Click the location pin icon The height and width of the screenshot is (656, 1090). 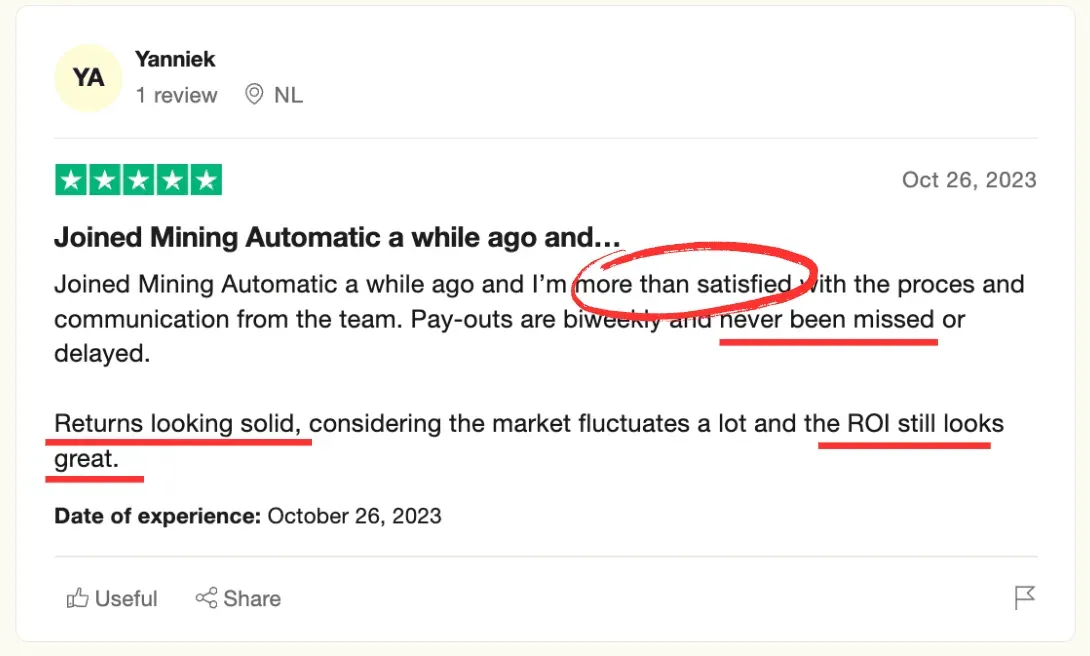point(254,95)
